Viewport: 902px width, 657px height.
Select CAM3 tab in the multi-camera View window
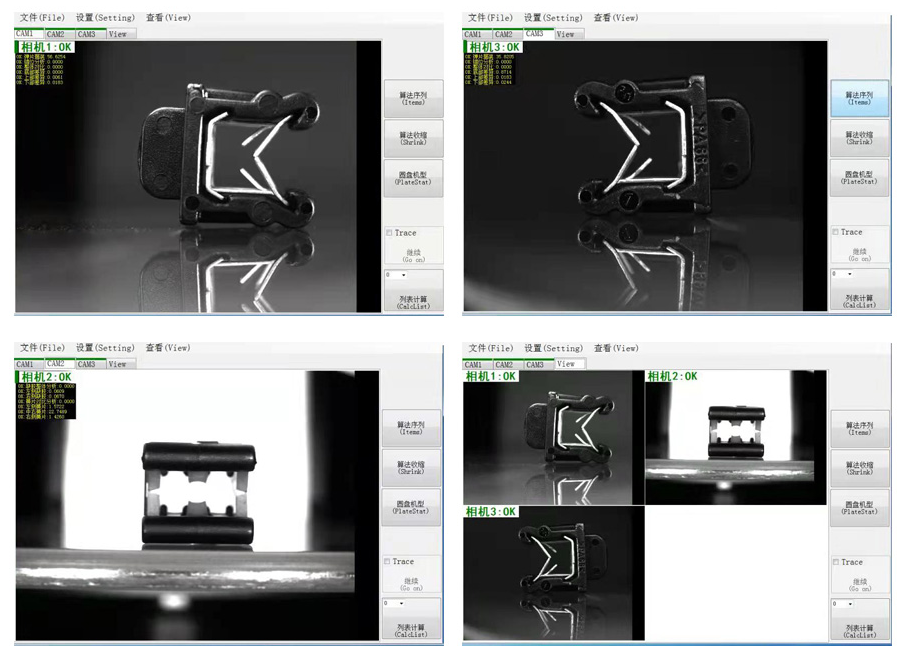coord(534,365)
